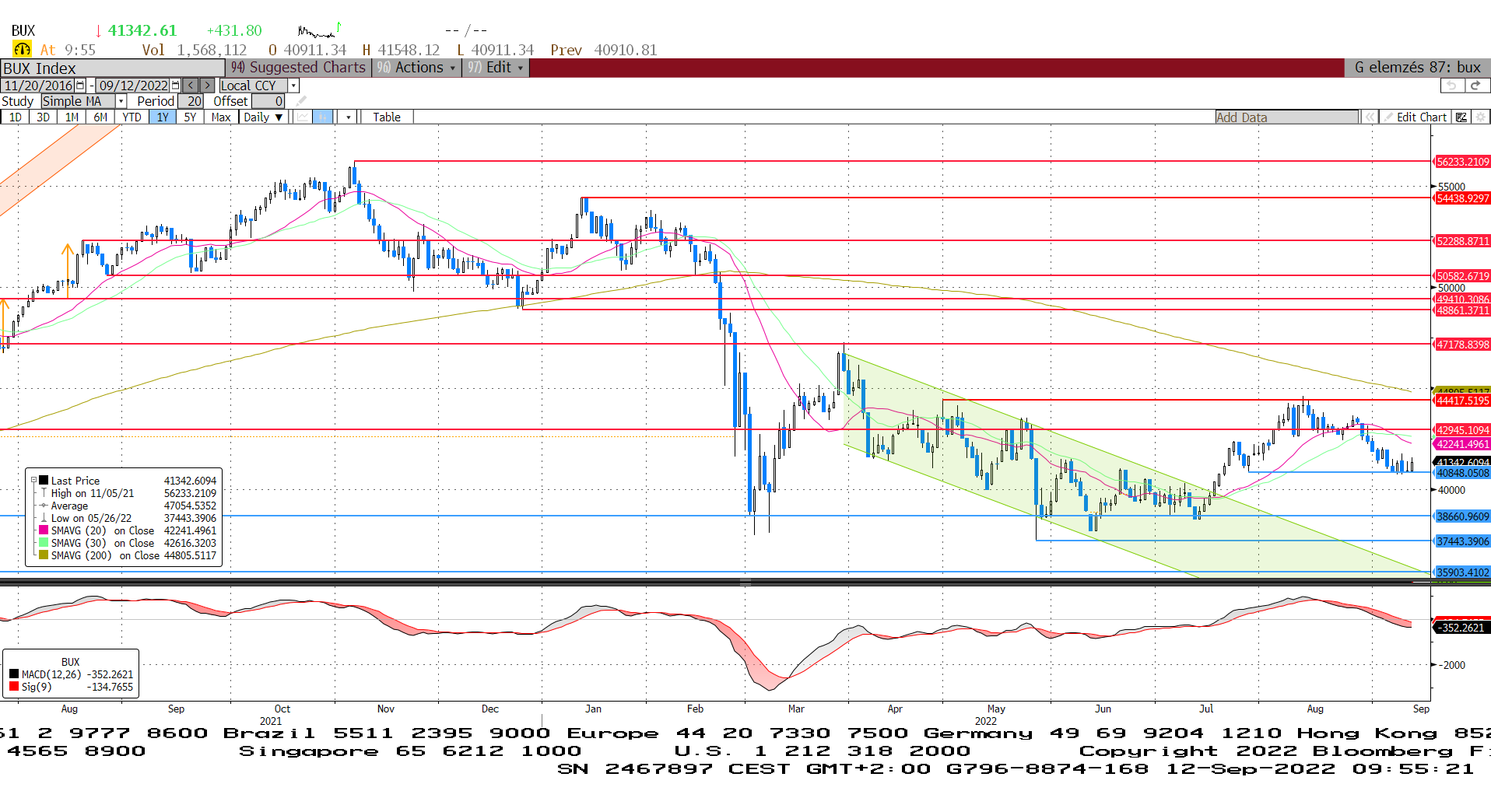This screenshot has width=1491, height=812.
Task: Click the orange clock delay icon
Action: point(22,49)
